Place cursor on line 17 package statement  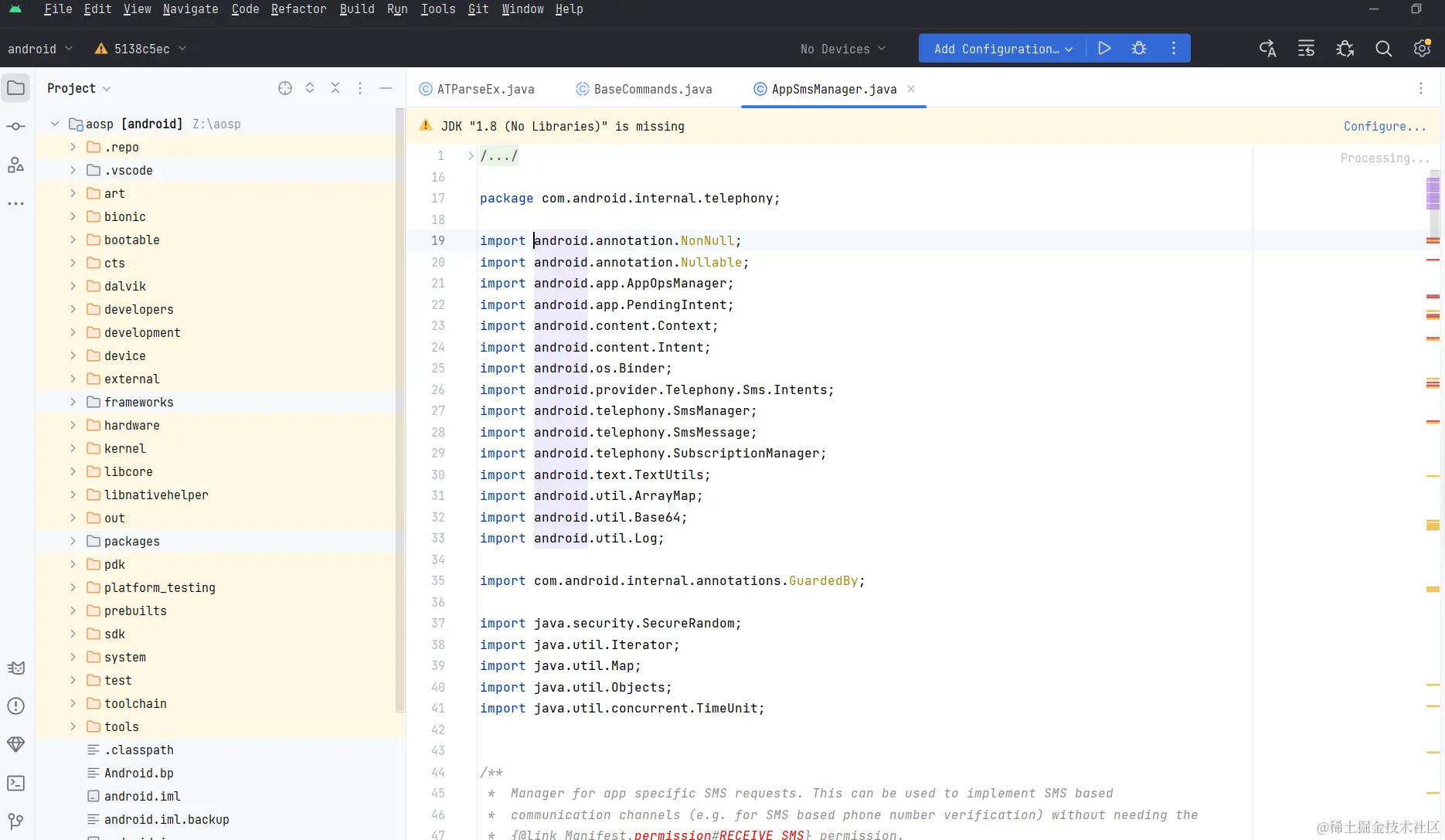tap(630, 199)
